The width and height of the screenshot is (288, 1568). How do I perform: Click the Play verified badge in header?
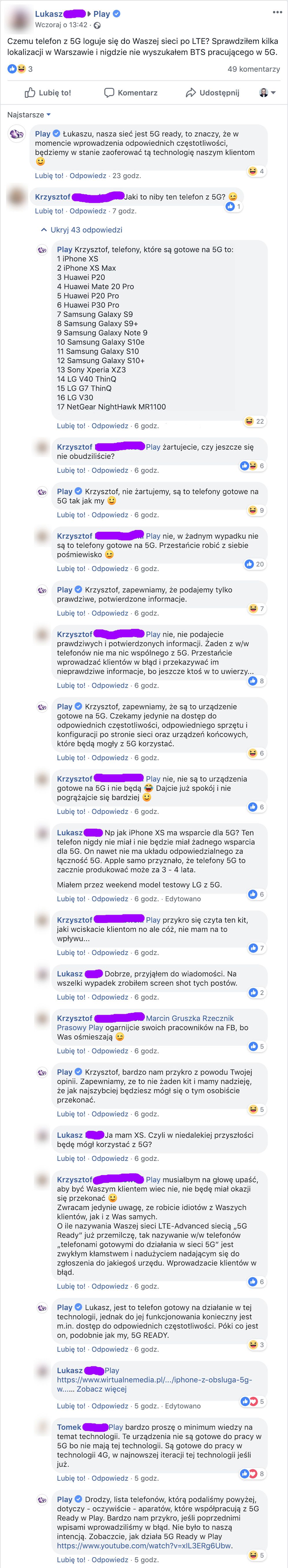pyautogui.click(x=117, y=13)
